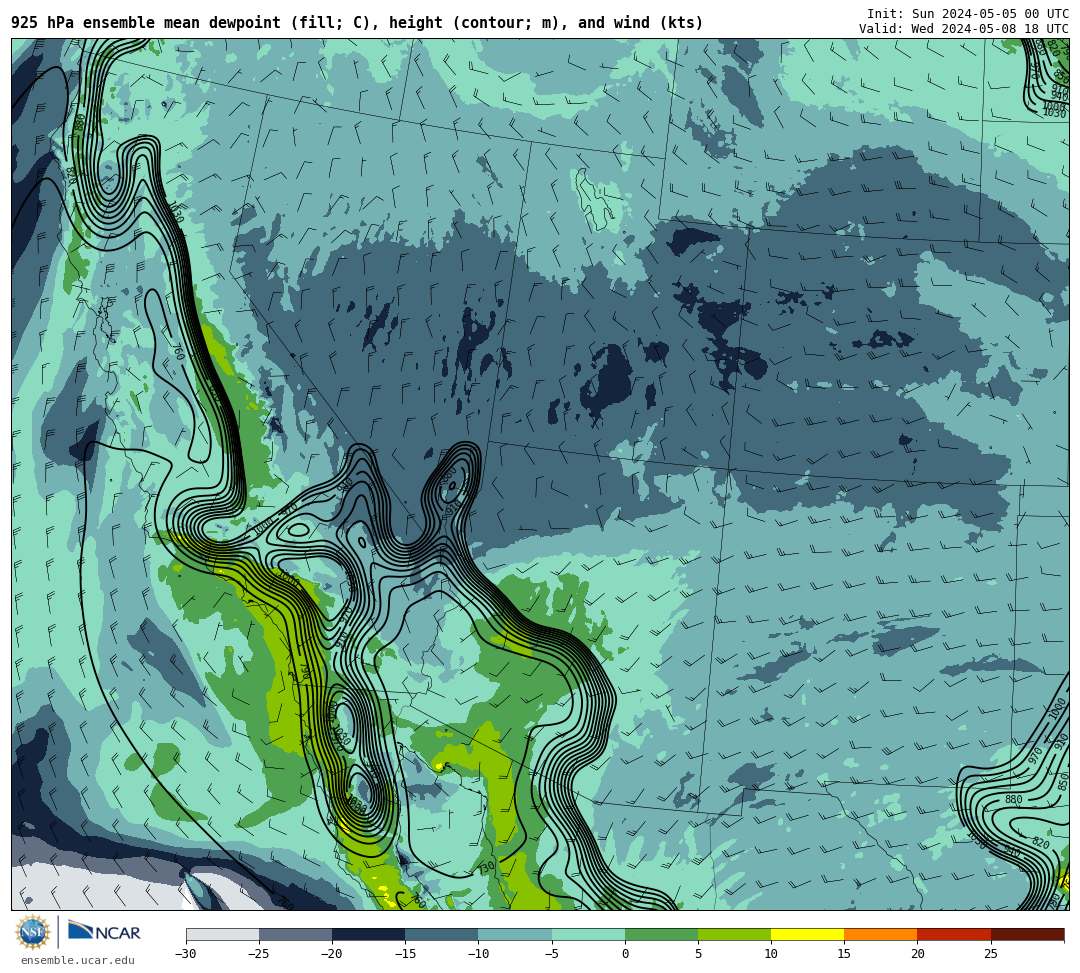Click the 880 contour label in the lower right
The height and width of the screenshot is (973, 1080).
(x=1013, y=799)
